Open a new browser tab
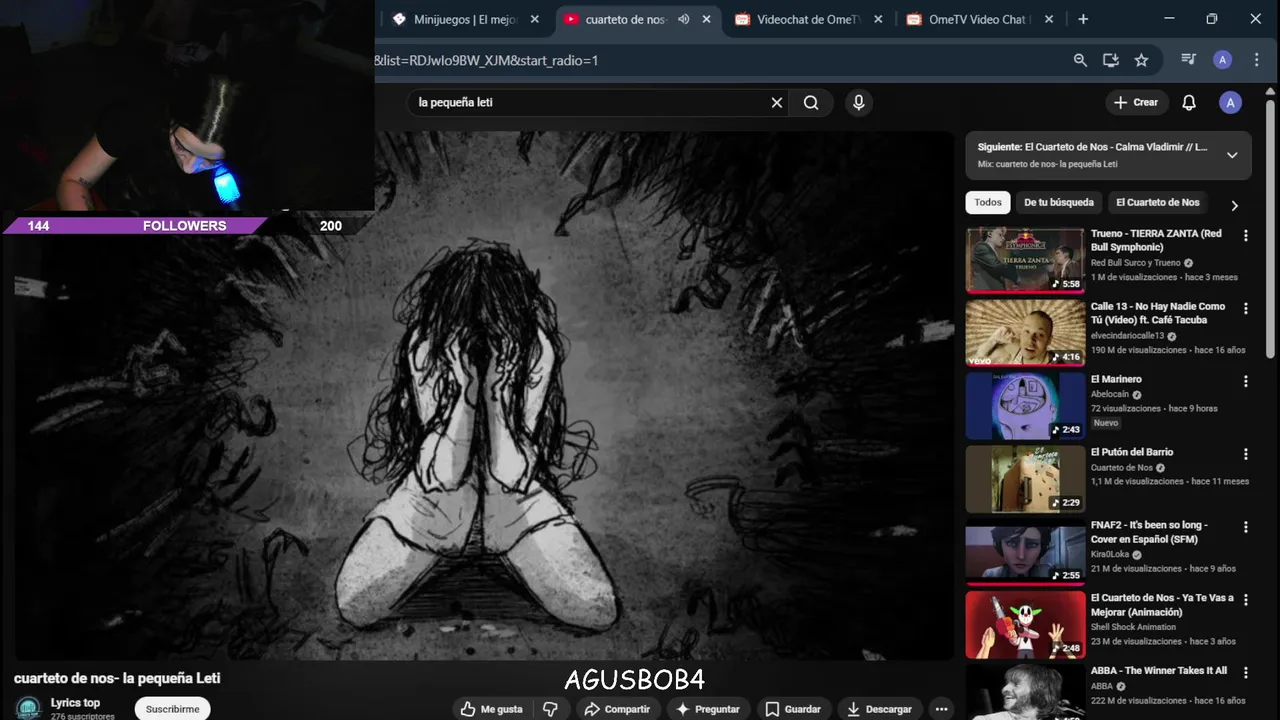The height and width of the screenshot is (720, 1280). click(x=1083, y=19)
